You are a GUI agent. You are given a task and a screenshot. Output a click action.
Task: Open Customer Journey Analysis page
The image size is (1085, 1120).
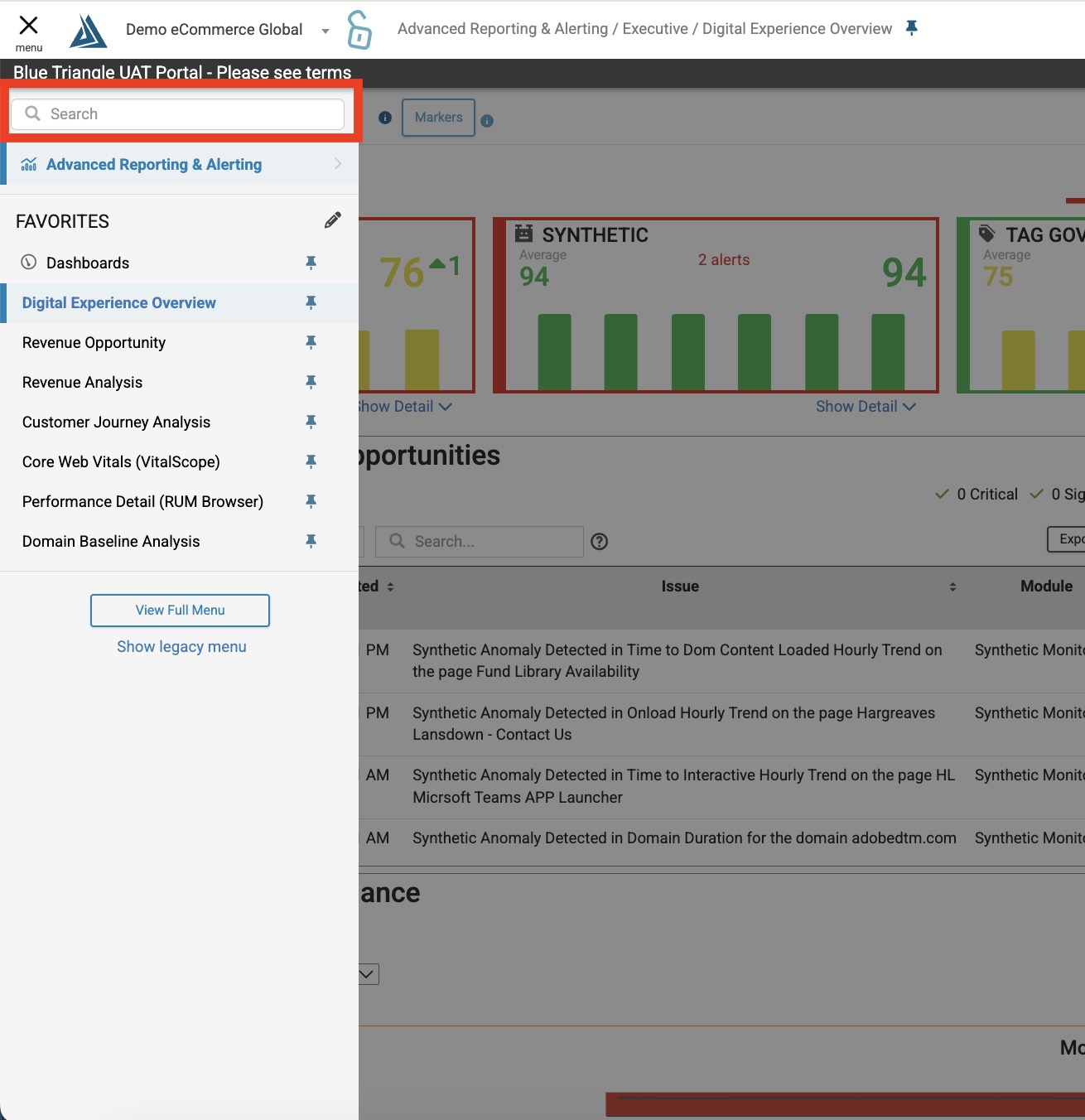tap(116, 422)
